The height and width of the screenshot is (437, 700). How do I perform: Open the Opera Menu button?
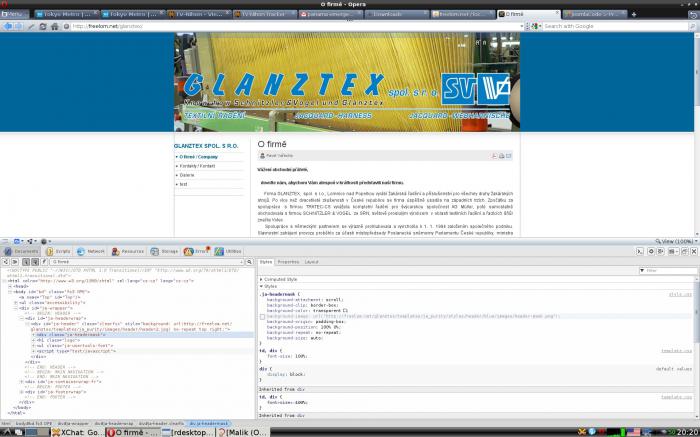15,14
